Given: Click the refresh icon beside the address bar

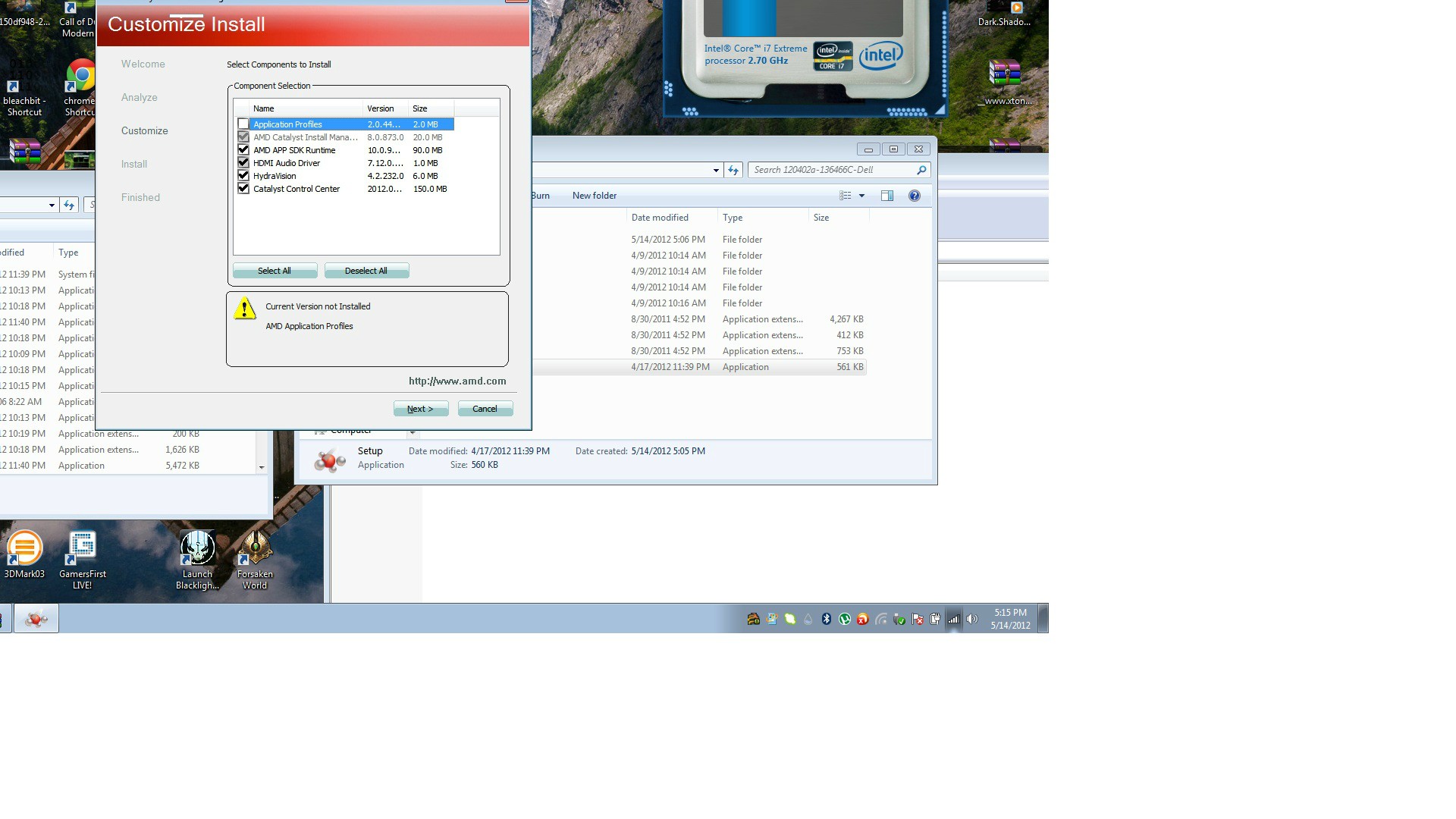Looking at the screenshot, I should (x=733, y=170).
